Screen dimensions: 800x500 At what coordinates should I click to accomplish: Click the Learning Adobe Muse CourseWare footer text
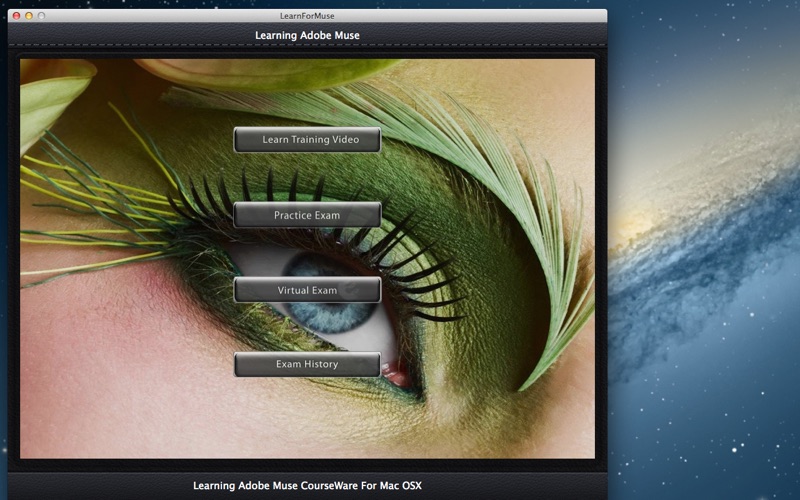click(x=307, y=486)
